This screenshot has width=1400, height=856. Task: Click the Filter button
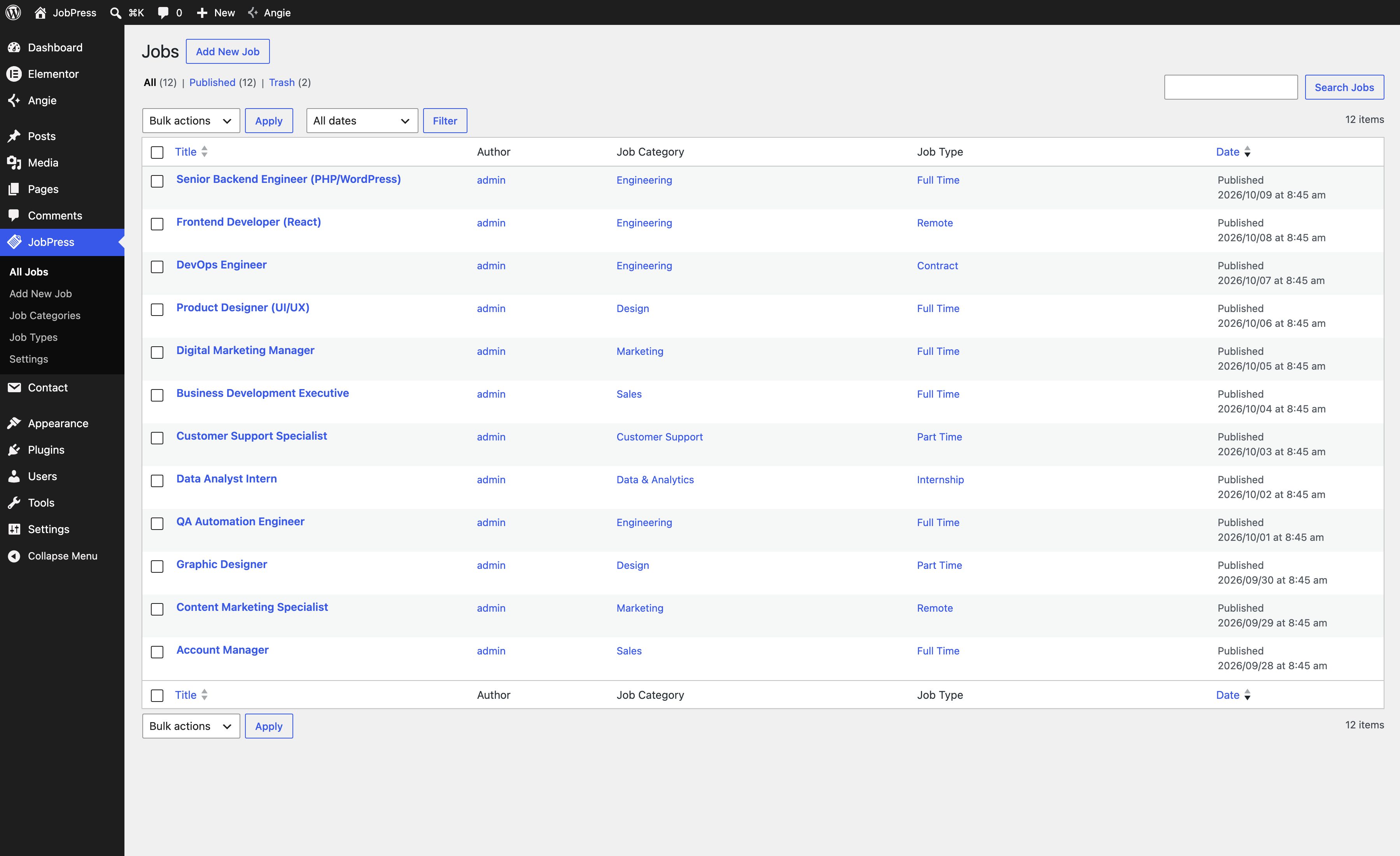pos(445,121)
